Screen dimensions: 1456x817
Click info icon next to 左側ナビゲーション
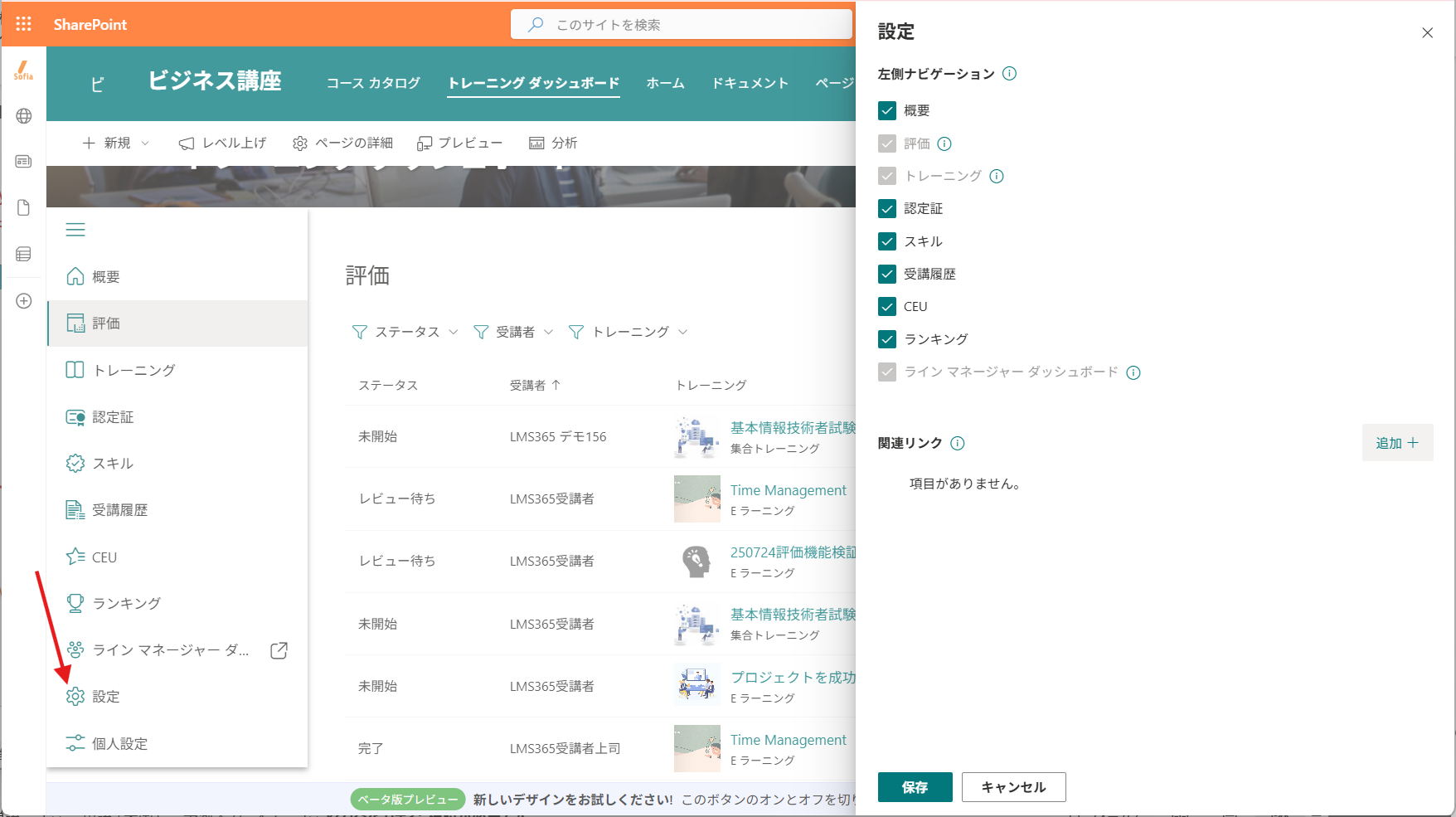point(1009,73)
